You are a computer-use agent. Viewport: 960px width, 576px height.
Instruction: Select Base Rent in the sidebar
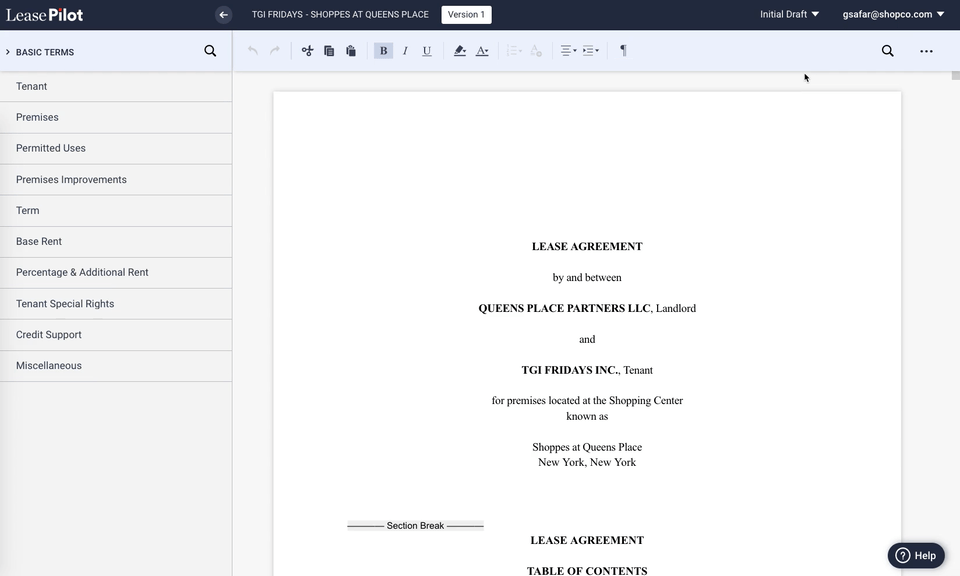point(39,241)
